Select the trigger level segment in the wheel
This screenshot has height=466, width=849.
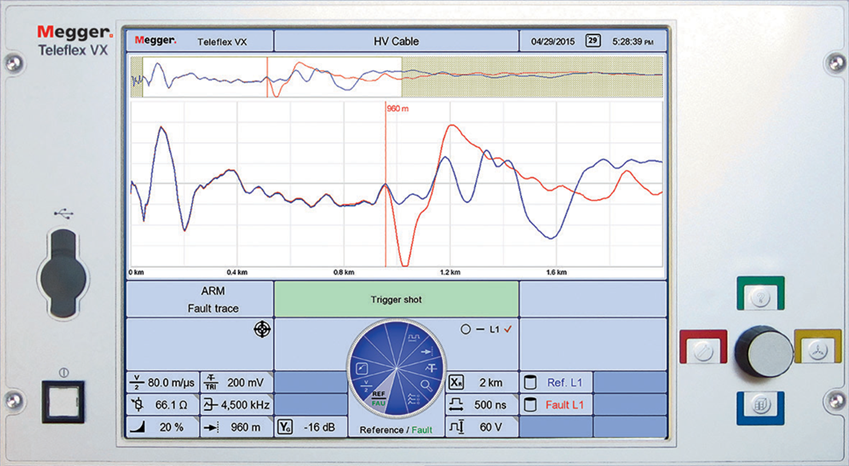[x=431, y=369]
